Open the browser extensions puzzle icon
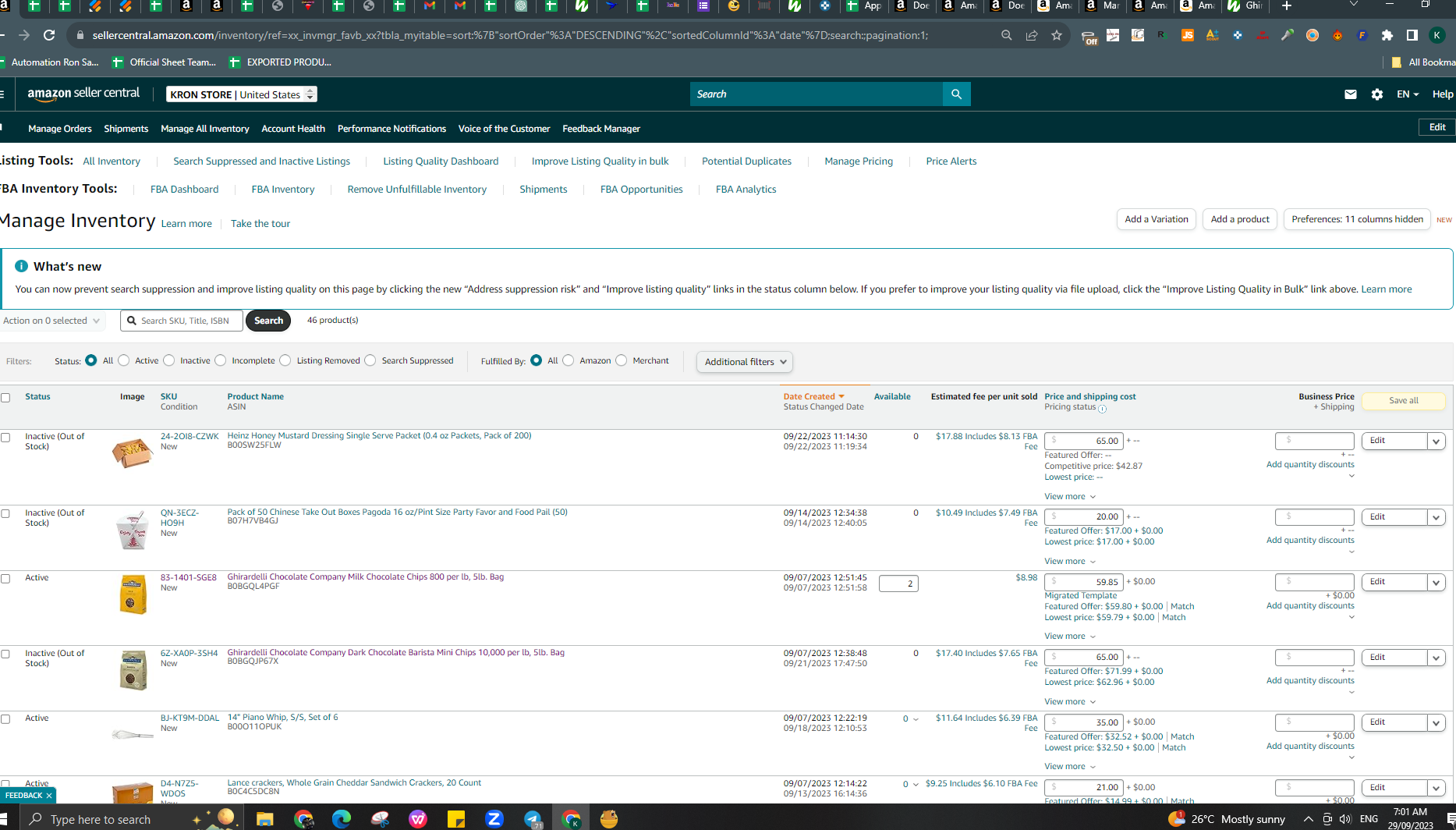Image resolution: width=1456 pixels, height=830 pixels. pos(1387,35)
